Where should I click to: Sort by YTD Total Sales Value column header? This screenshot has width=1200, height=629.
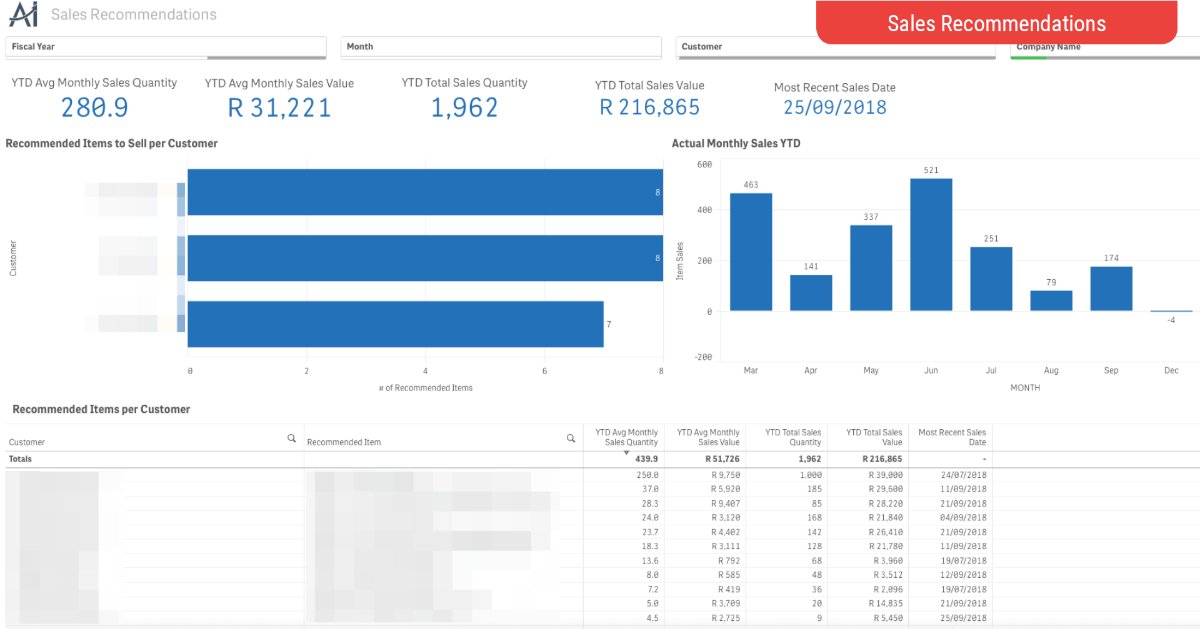point(874,437)
